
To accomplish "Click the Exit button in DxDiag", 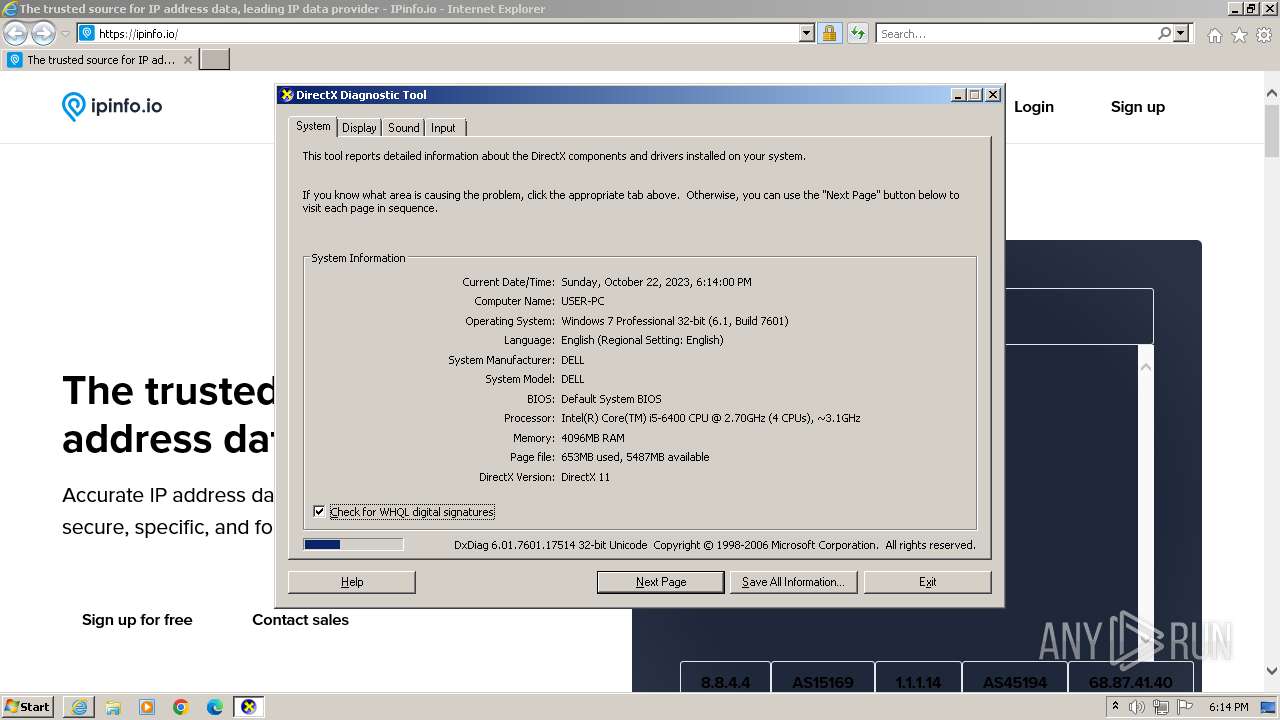I will (927, 582).
